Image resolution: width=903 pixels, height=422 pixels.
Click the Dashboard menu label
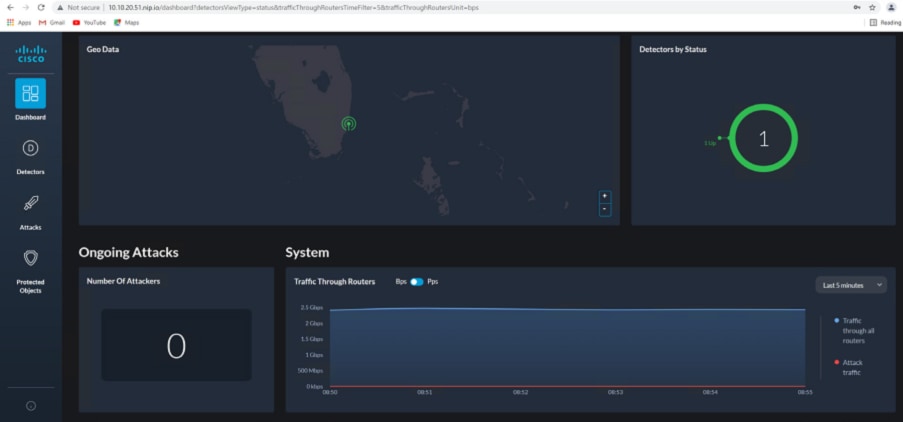(x=31, y=117)
